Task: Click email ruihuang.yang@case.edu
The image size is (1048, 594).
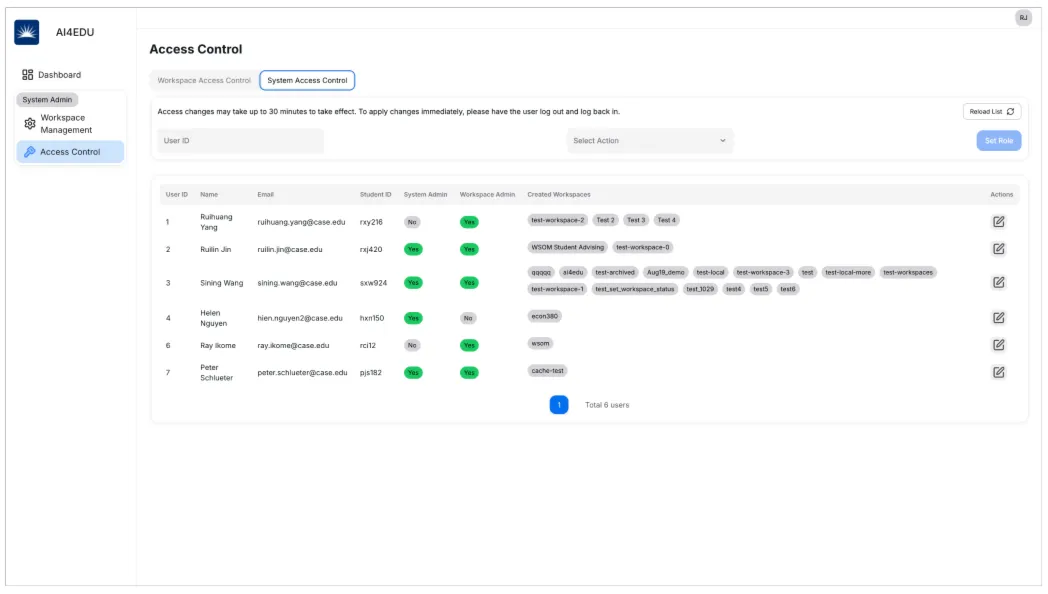Action: [x=301, y=222]
